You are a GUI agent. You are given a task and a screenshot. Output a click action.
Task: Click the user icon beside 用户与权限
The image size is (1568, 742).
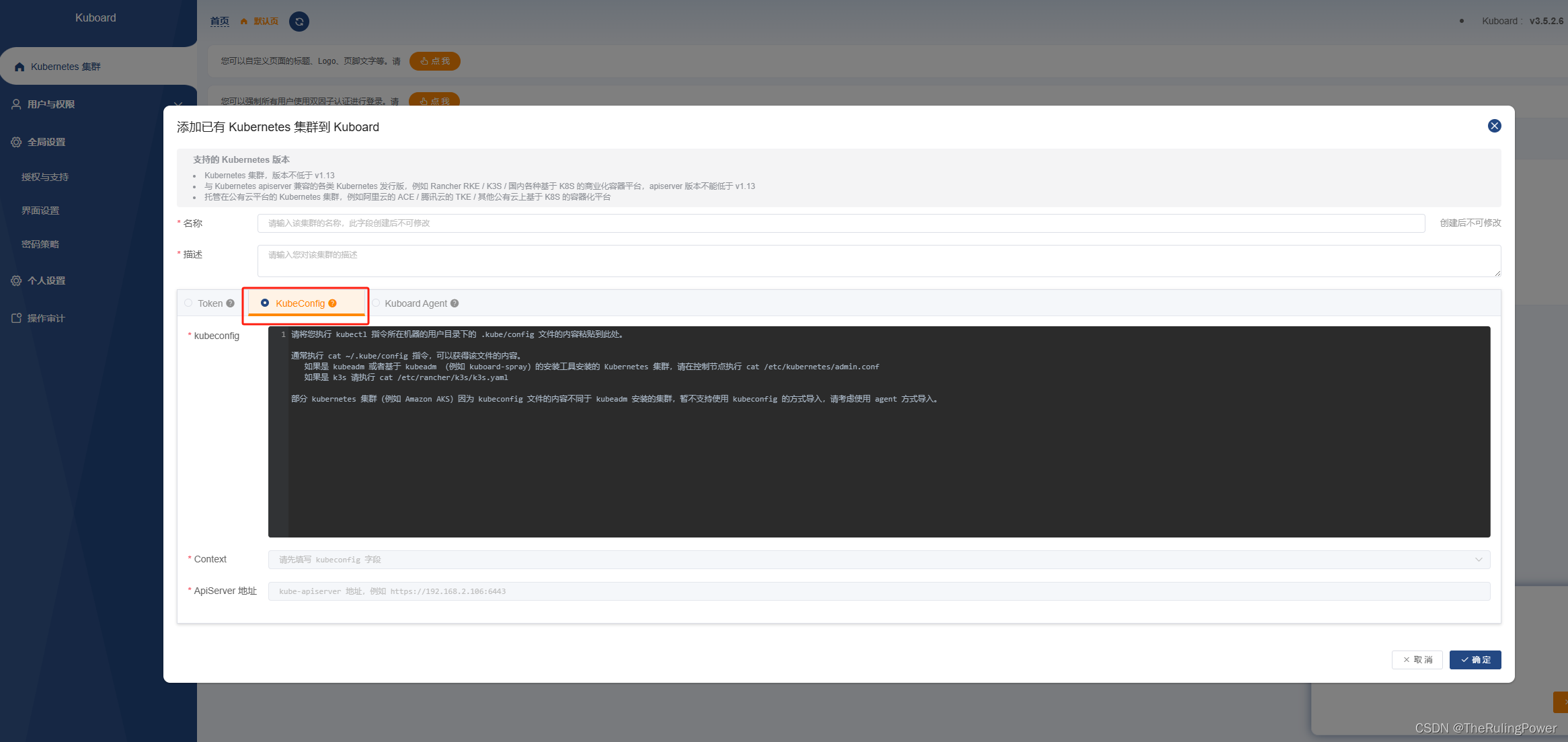pyautogui.click(x=16, y=104)
